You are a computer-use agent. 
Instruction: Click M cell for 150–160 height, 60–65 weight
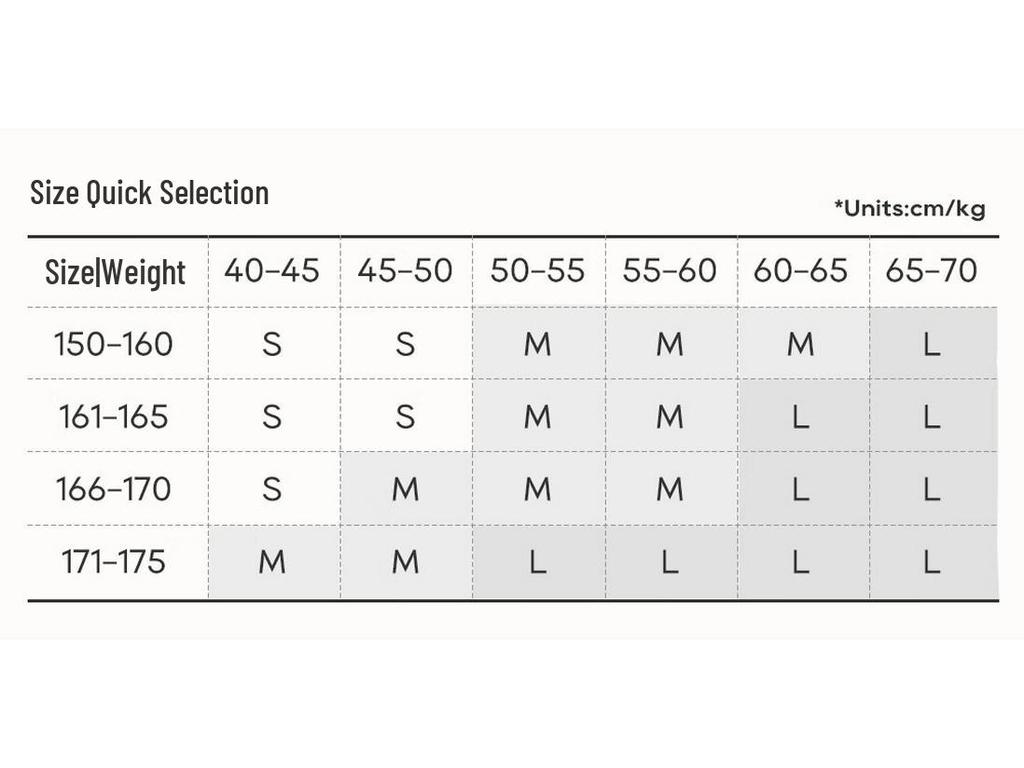[801, 344]
